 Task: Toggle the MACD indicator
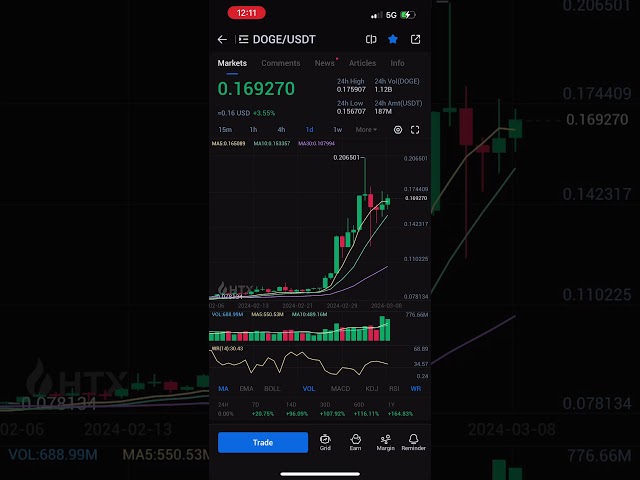[340, 389]
